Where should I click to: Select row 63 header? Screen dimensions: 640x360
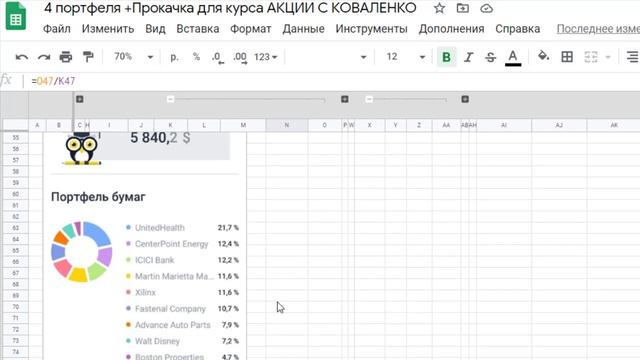(16, 228)
